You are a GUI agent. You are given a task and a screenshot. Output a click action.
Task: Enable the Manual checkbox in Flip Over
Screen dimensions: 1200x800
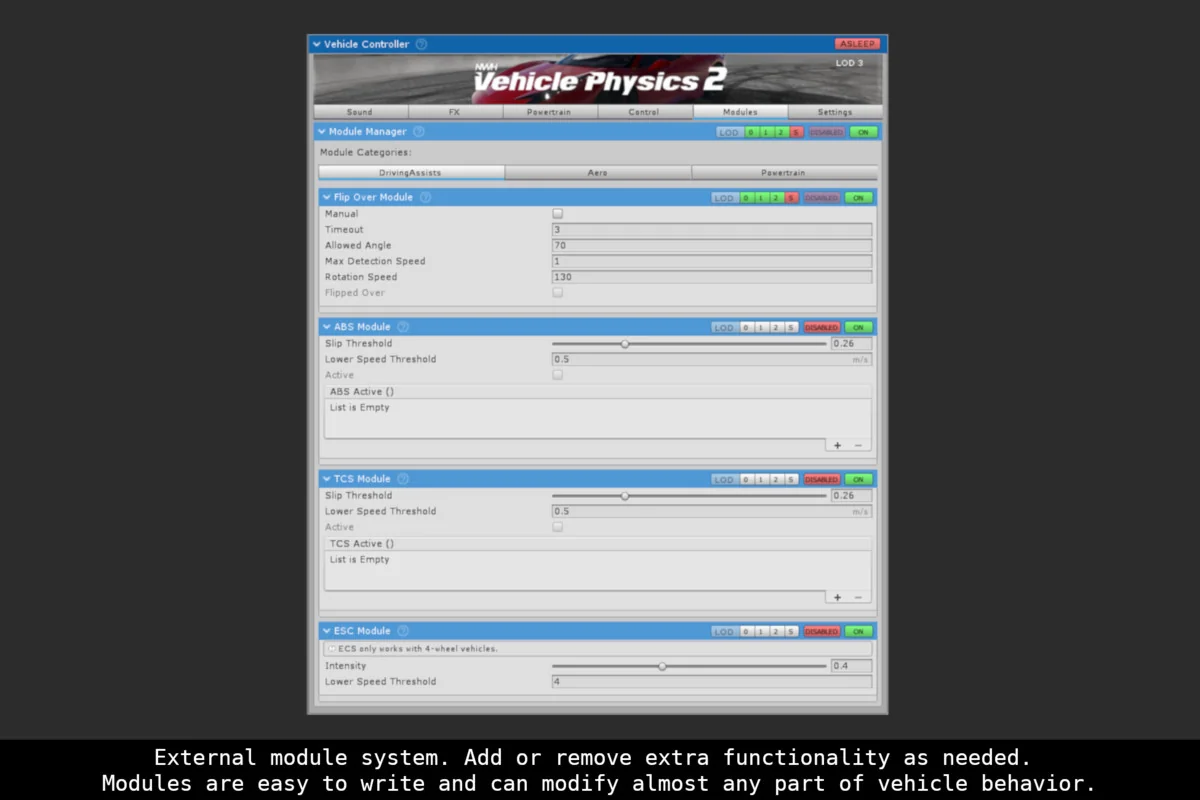click(558, 214)
